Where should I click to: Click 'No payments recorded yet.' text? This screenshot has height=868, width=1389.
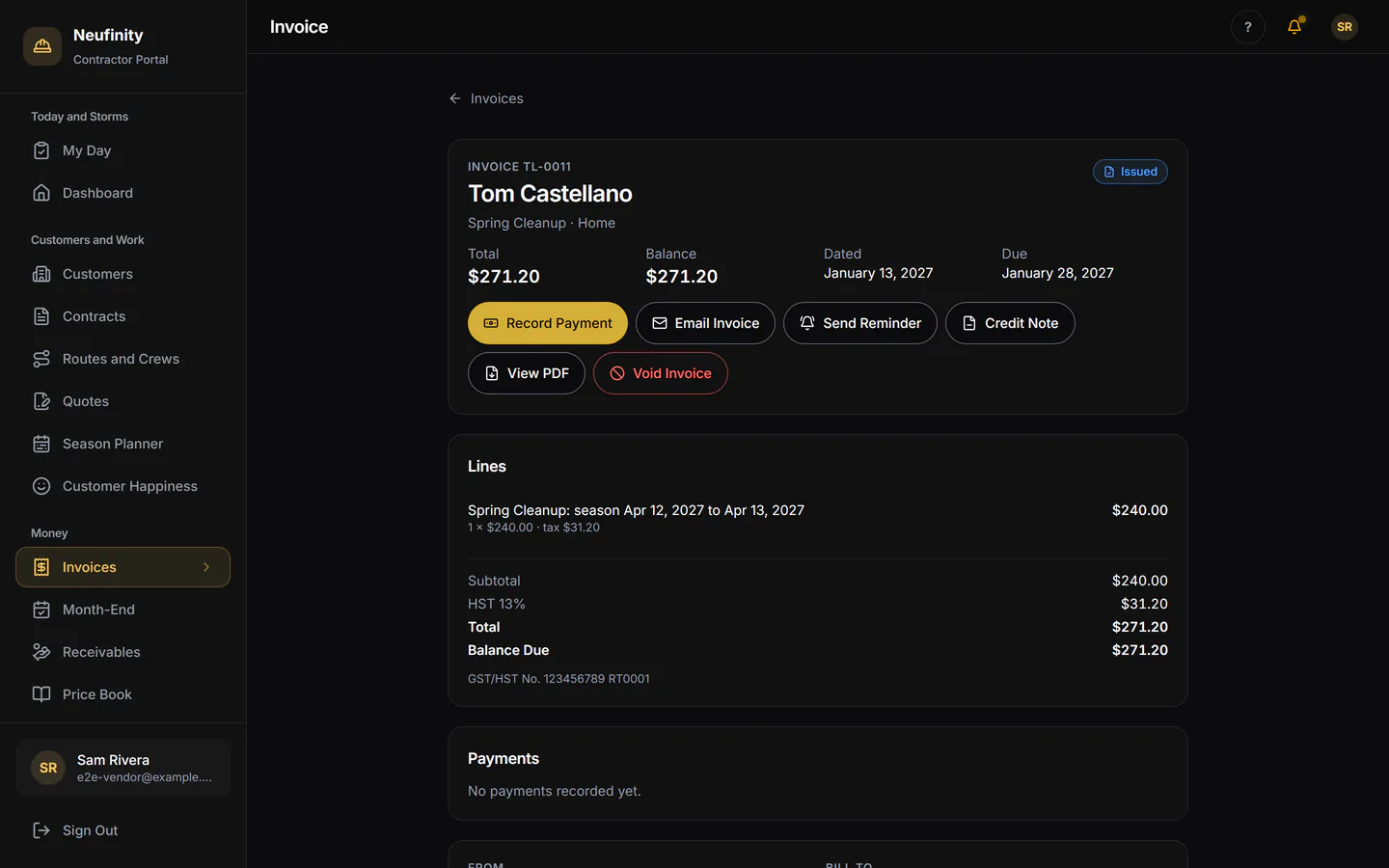(555, 791)
